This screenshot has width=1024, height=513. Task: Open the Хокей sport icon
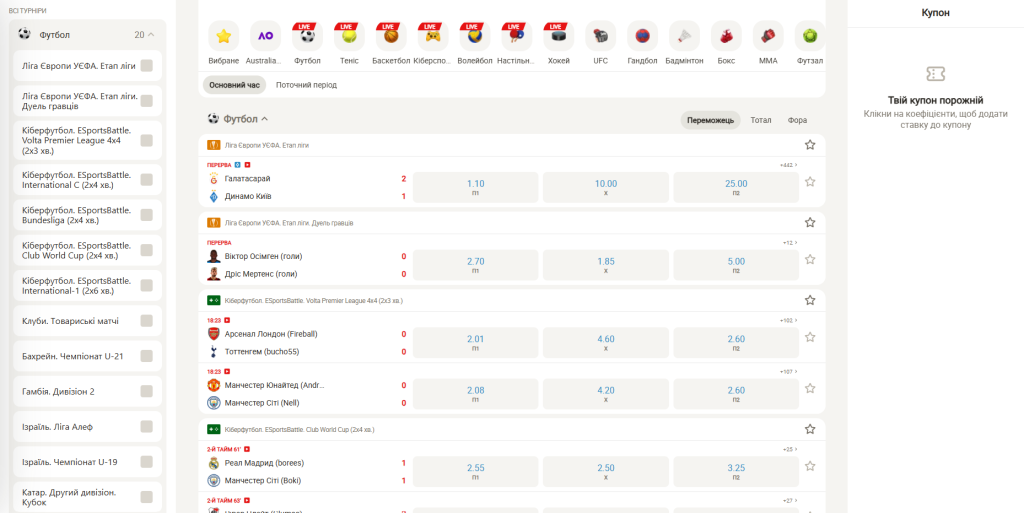click(x=559, y=37)
